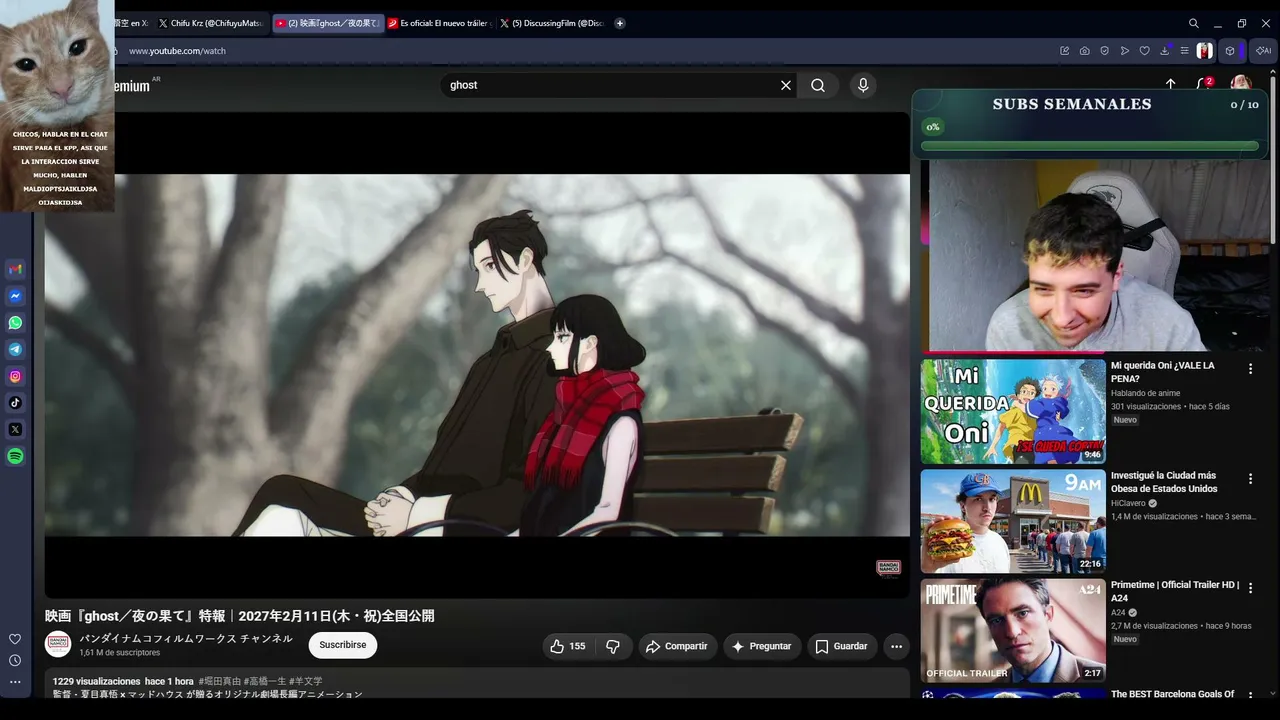
Task: Open bookmarks heart in sidebar bottom
Action: click(15, 639)
